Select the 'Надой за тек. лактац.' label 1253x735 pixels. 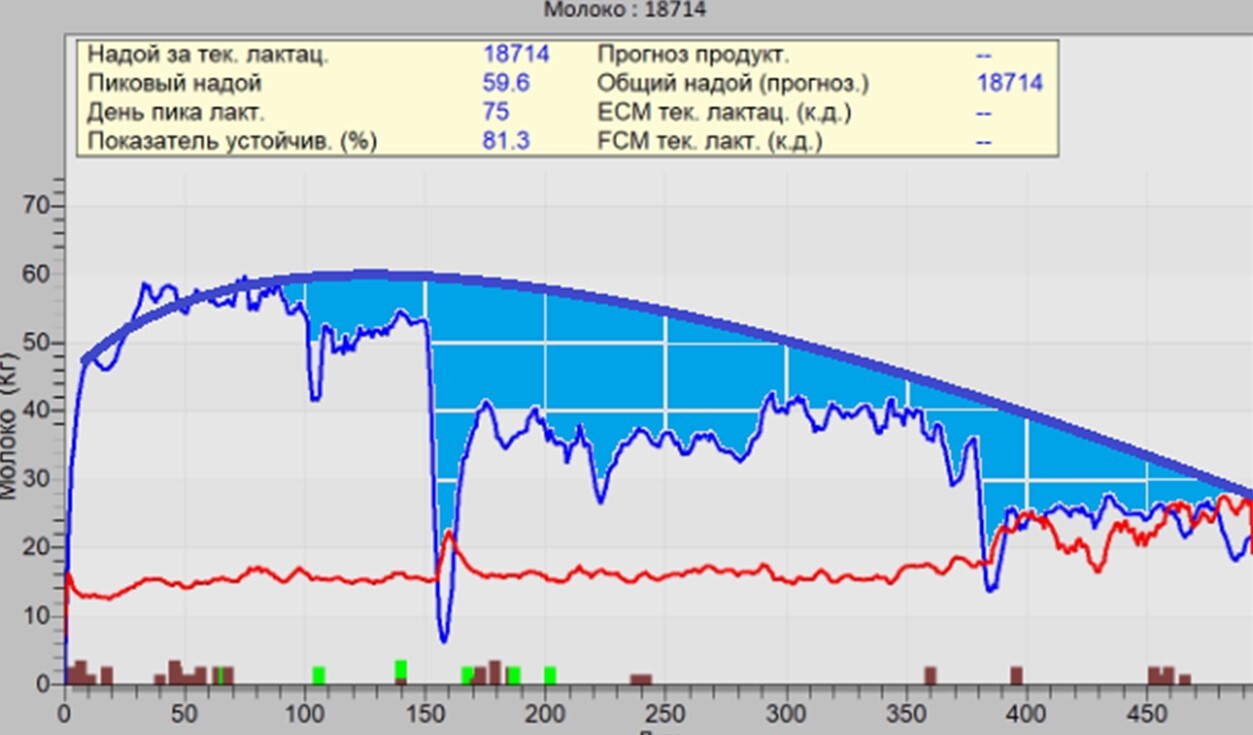(208, 54)
